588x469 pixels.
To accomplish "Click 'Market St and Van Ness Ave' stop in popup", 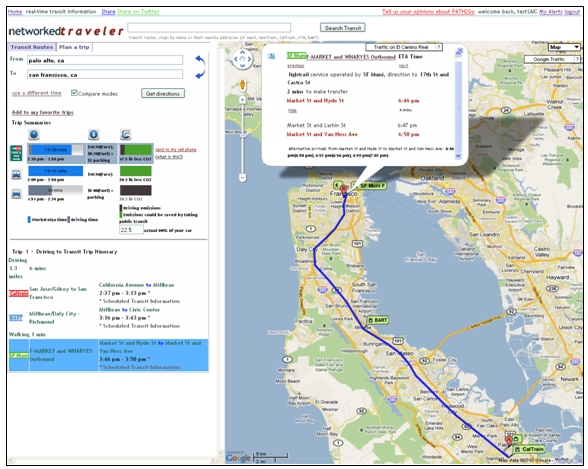I will tap(322, 134).
